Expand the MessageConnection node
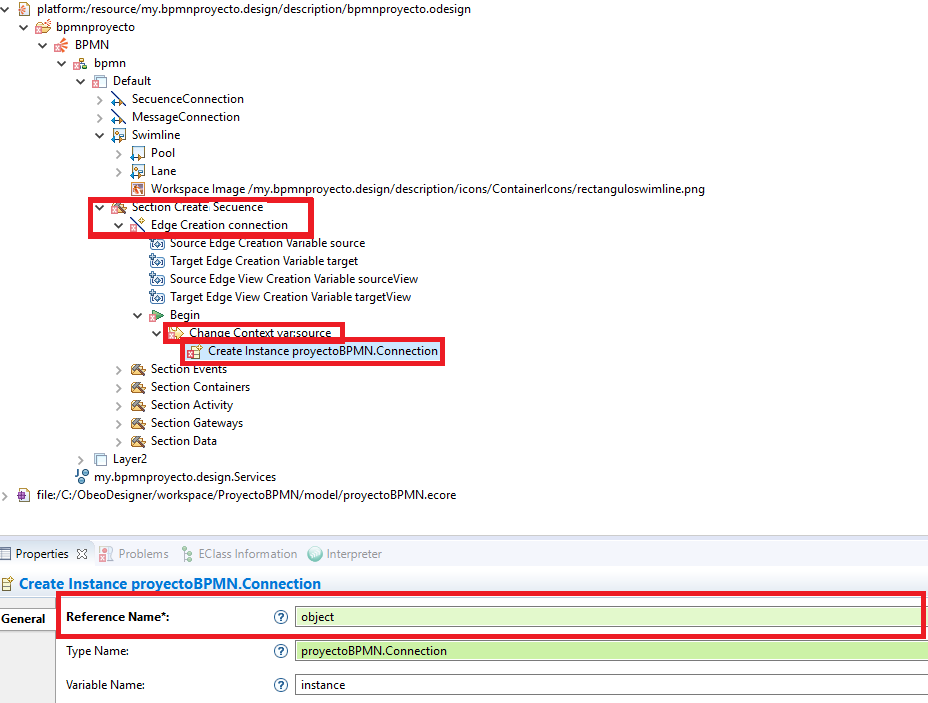 click(99, 118)
